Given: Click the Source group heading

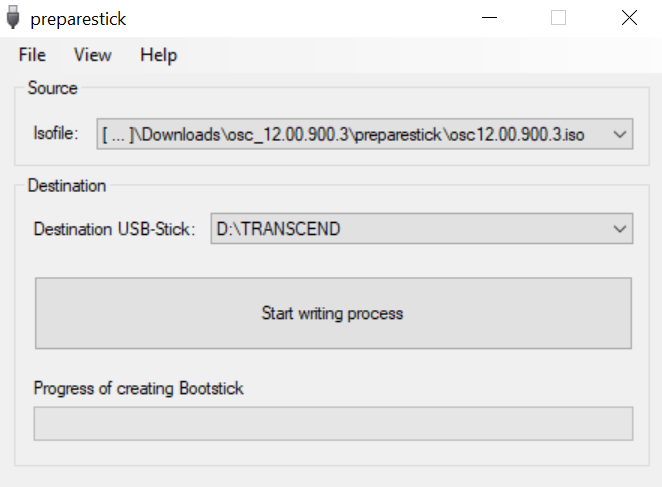Looking at the screenshot, I should click(52, 88).
